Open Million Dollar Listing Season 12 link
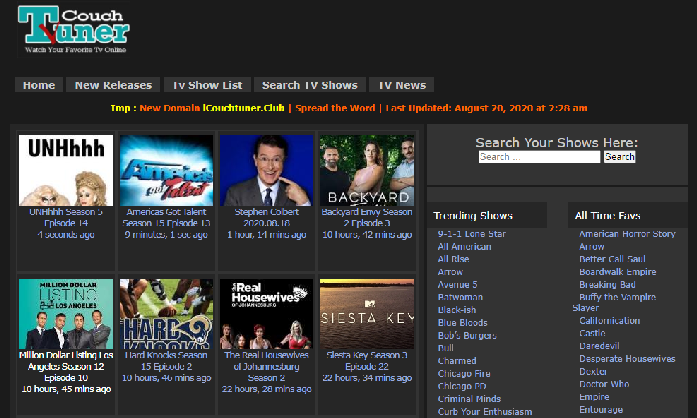Image resolution: width=697 pixels, height=418 pixels. [x=66, y=366]
